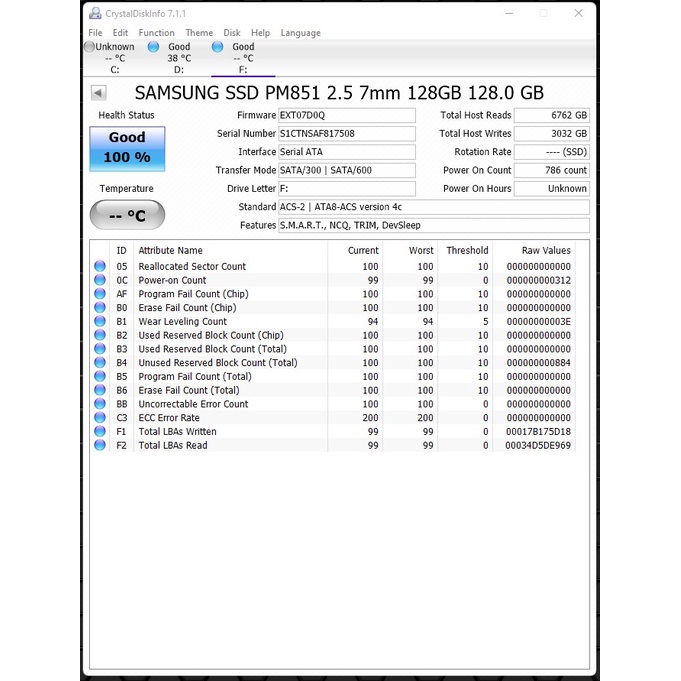Select the ECC Error Rate attribute name
The image size is (681, 681).
coord(169,418)
